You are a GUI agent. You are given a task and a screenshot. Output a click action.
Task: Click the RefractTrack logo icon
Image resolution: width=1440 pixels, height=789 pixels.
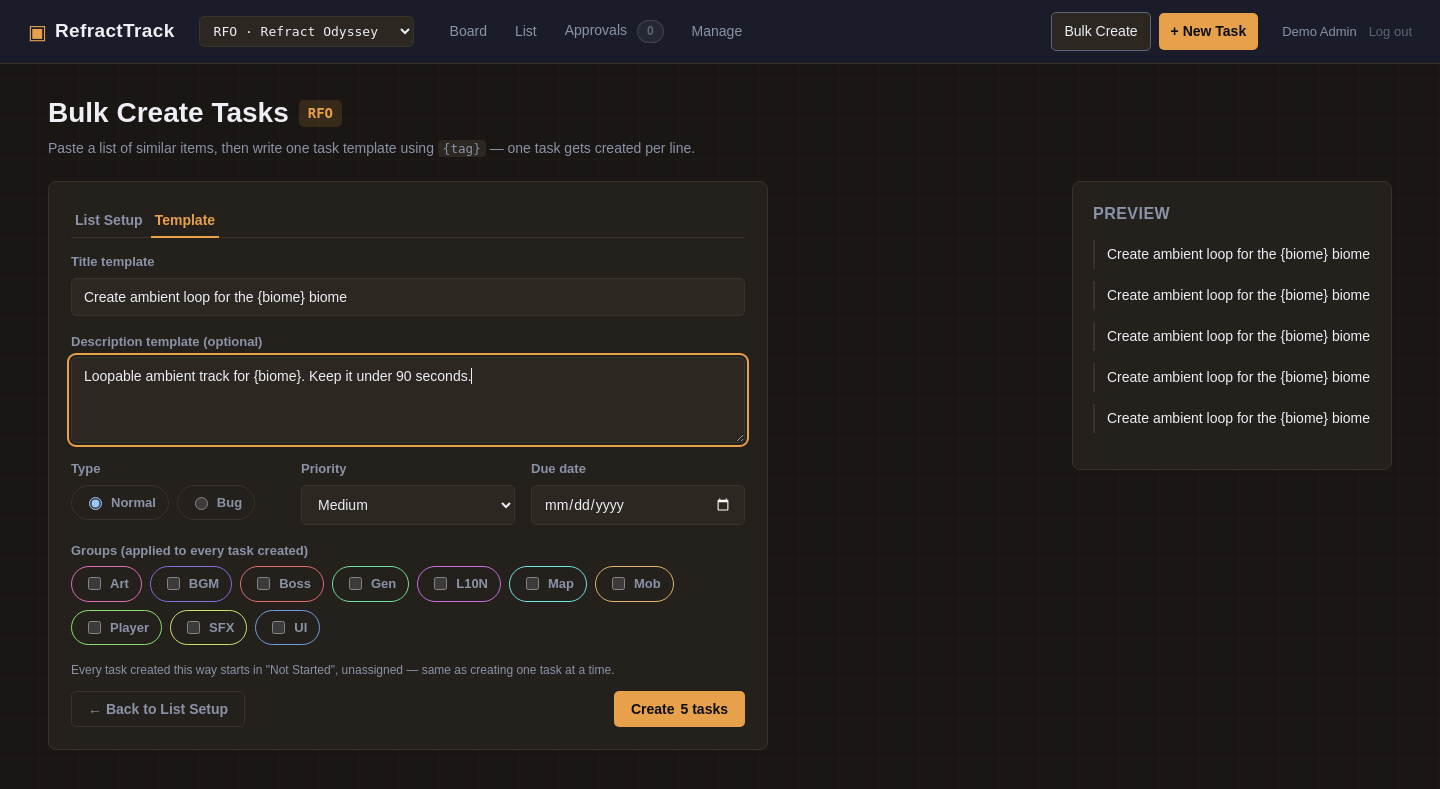37,32
